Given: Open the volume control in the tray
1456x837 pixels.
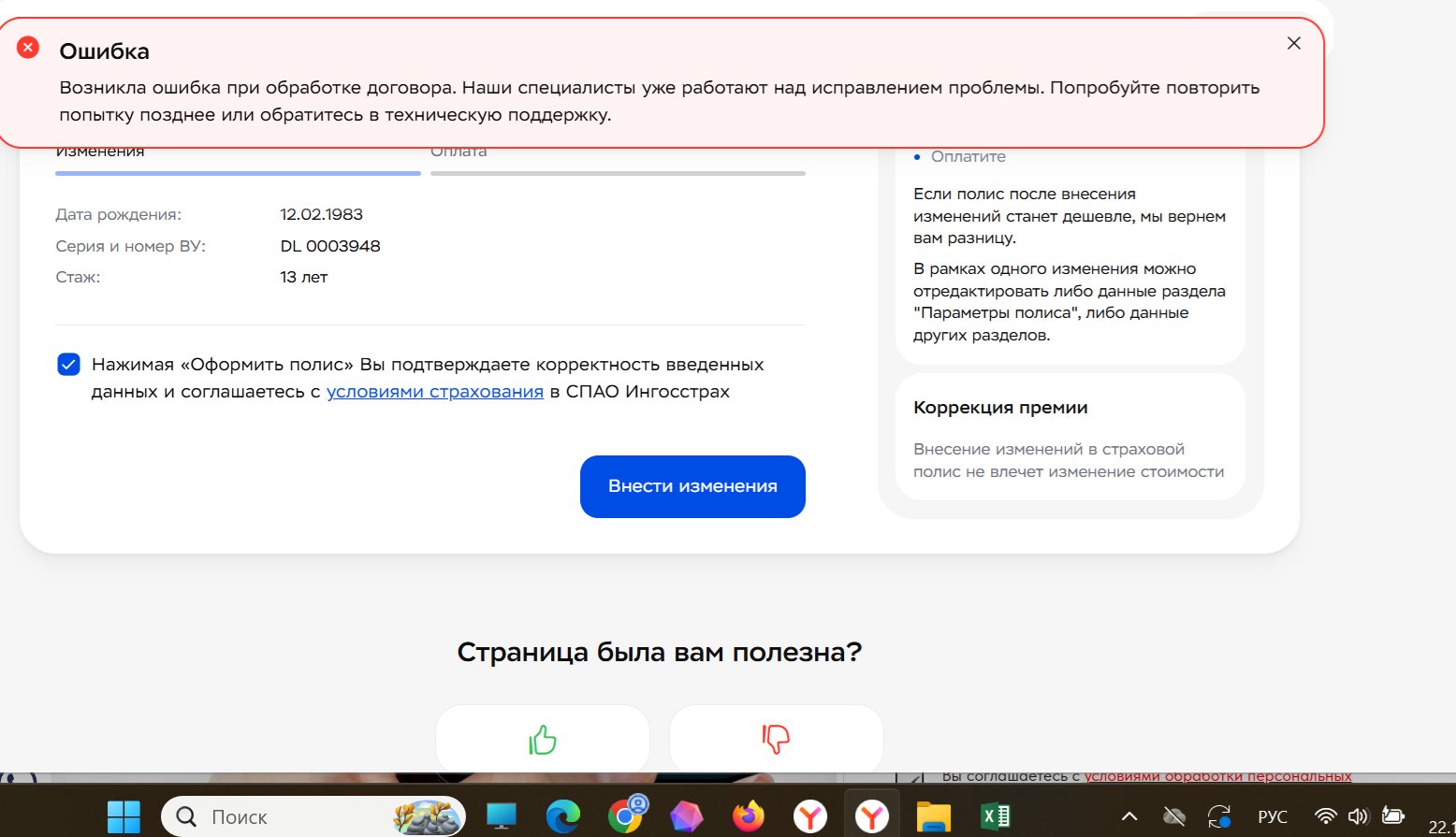Looking at the screenshot, I should coord(1358,816).
